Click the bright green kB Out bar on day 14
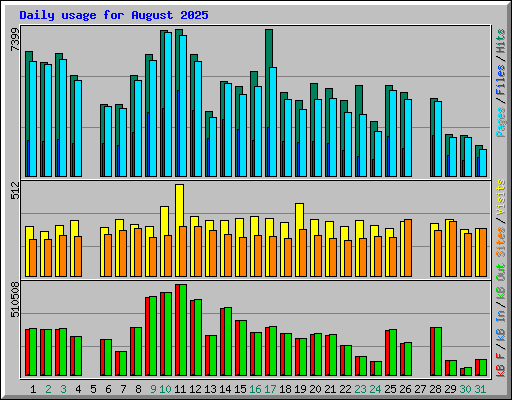The image size is (512, 400). pyautogui.click(x=228, y=342)
